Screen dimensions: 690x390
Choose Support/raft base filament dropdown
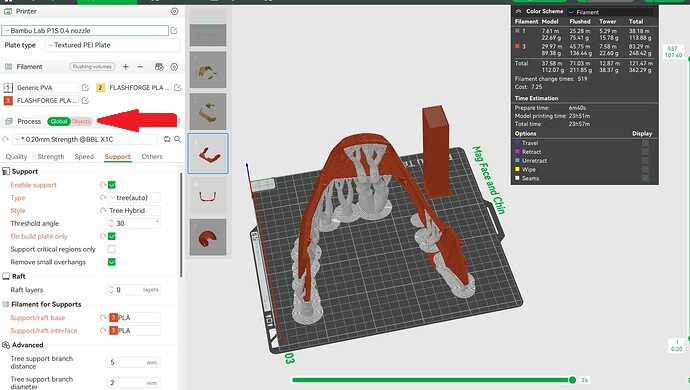134,317
